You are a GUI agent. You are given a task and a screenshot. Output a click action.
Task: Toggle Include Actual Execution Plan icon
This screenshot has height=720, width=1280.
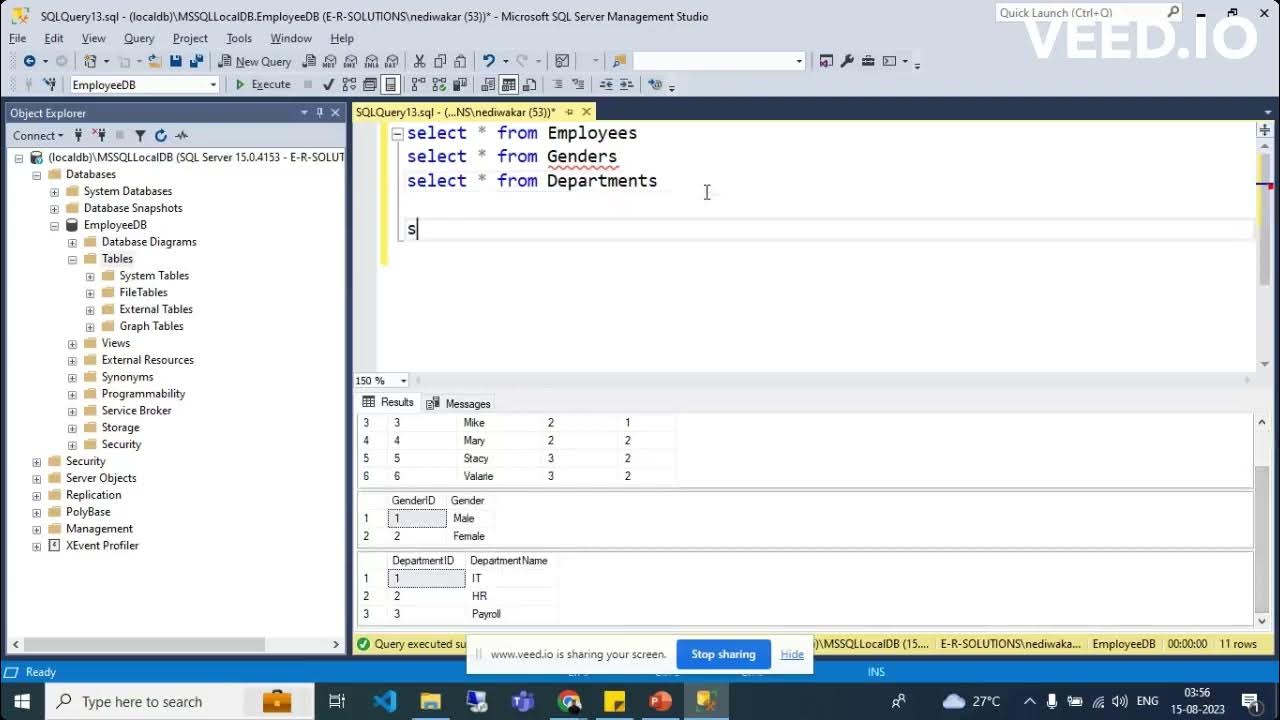click(418, 85)
